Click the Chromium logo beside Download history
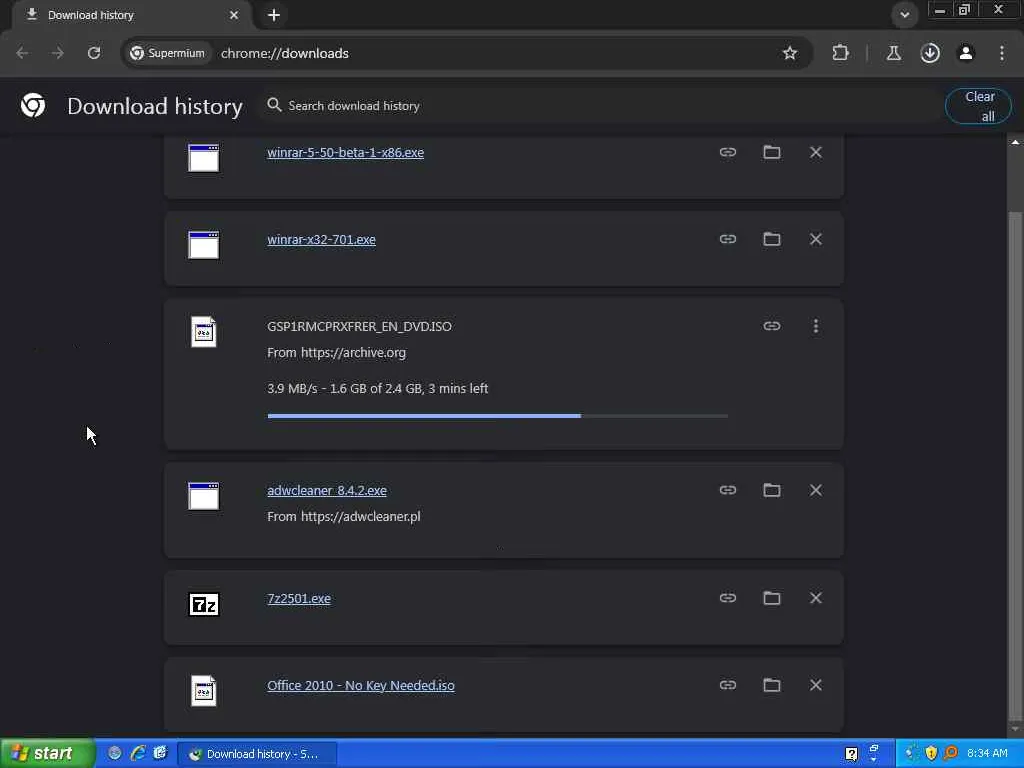1024x768 pixels. pos(33,105)
